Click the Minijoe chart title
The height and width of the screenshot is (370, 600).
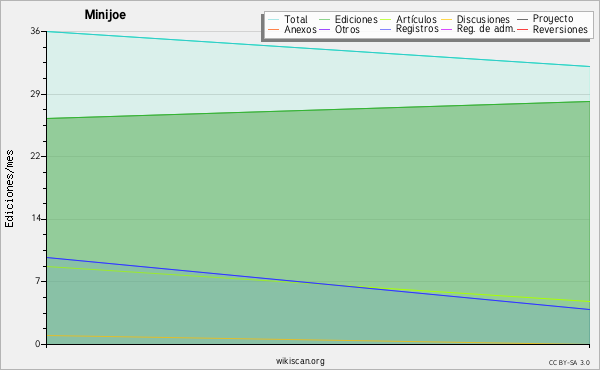pyautogui.click(x=105, y=15)
